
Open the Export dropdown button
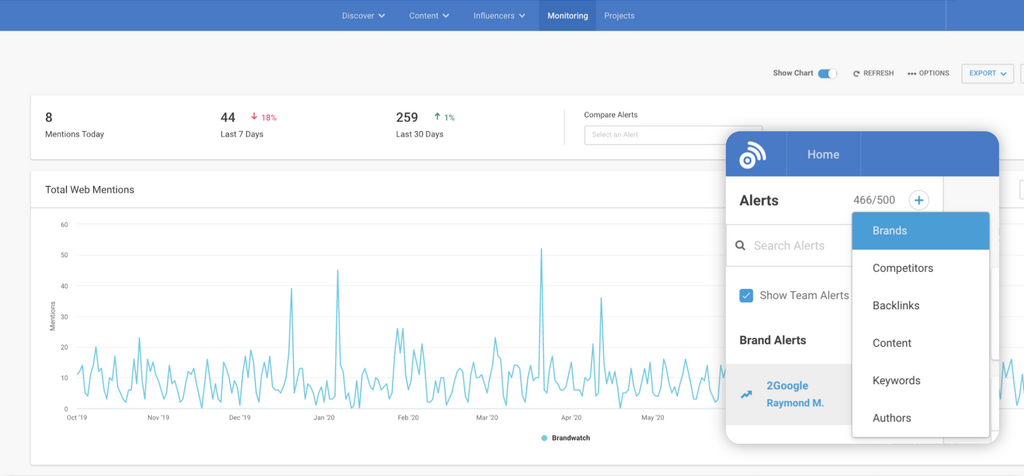987,74
